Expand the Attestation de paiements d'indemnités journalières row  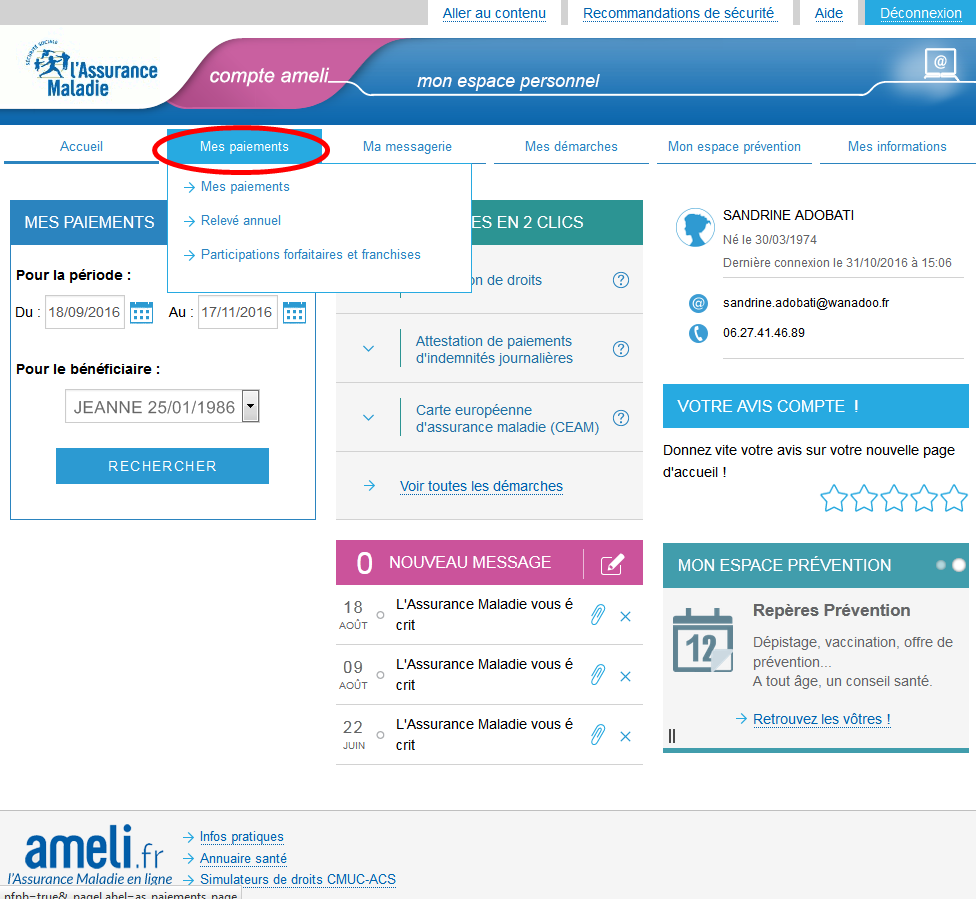coord(368,349)
